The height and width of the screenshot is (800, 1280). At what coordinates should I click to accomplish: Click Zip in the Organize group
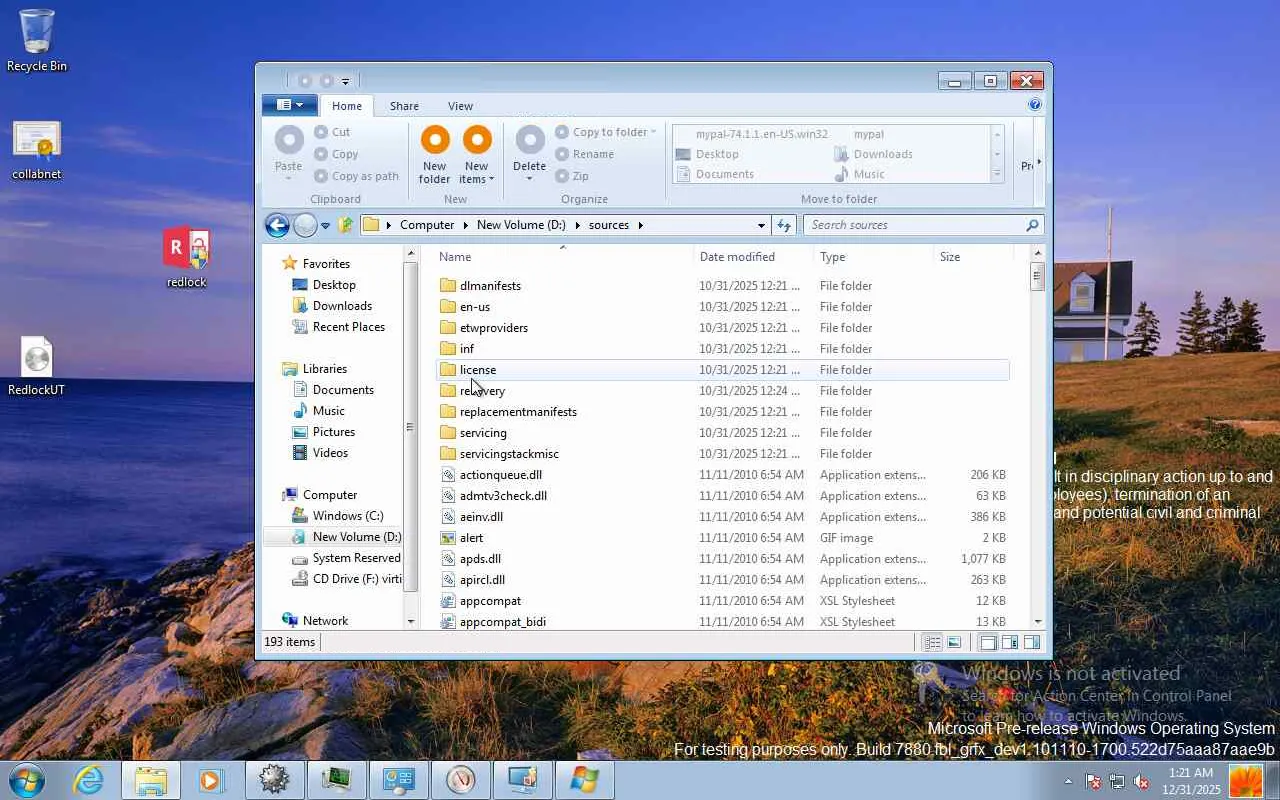tap(572, 176)
